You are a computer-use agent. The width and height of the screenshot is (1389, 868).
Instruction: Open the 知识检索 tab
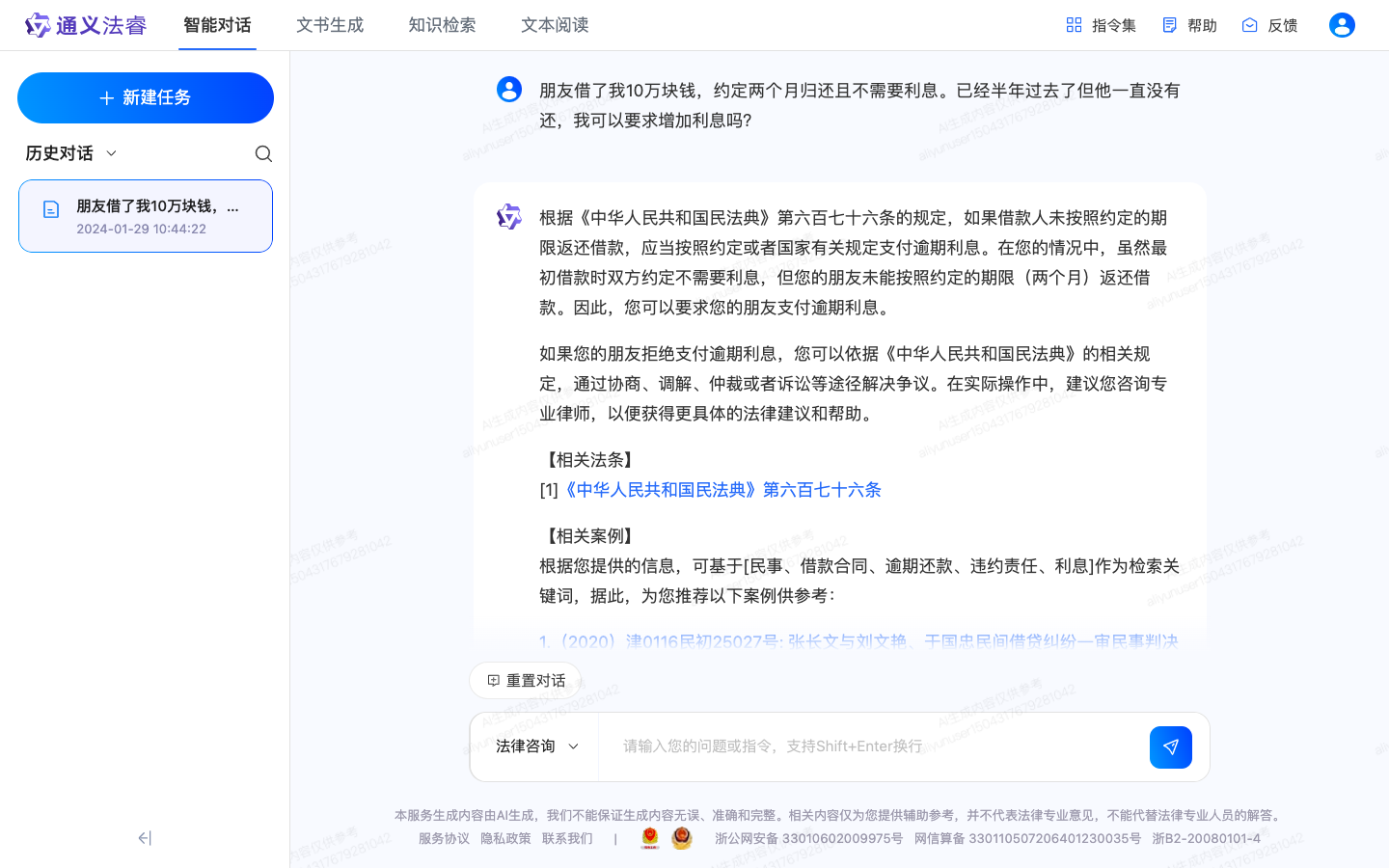click(442, 25)
